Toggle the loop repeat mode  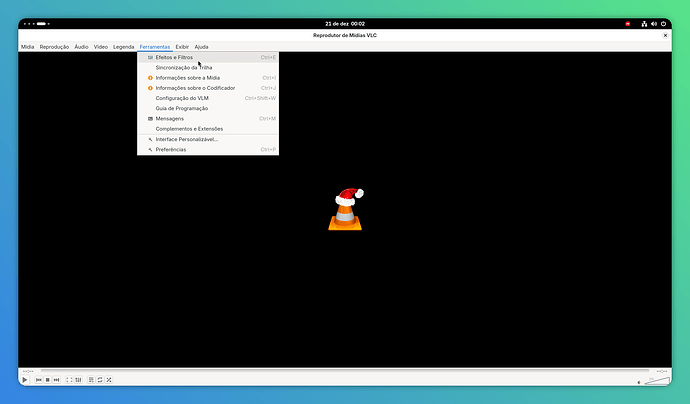tap(99, 380)
